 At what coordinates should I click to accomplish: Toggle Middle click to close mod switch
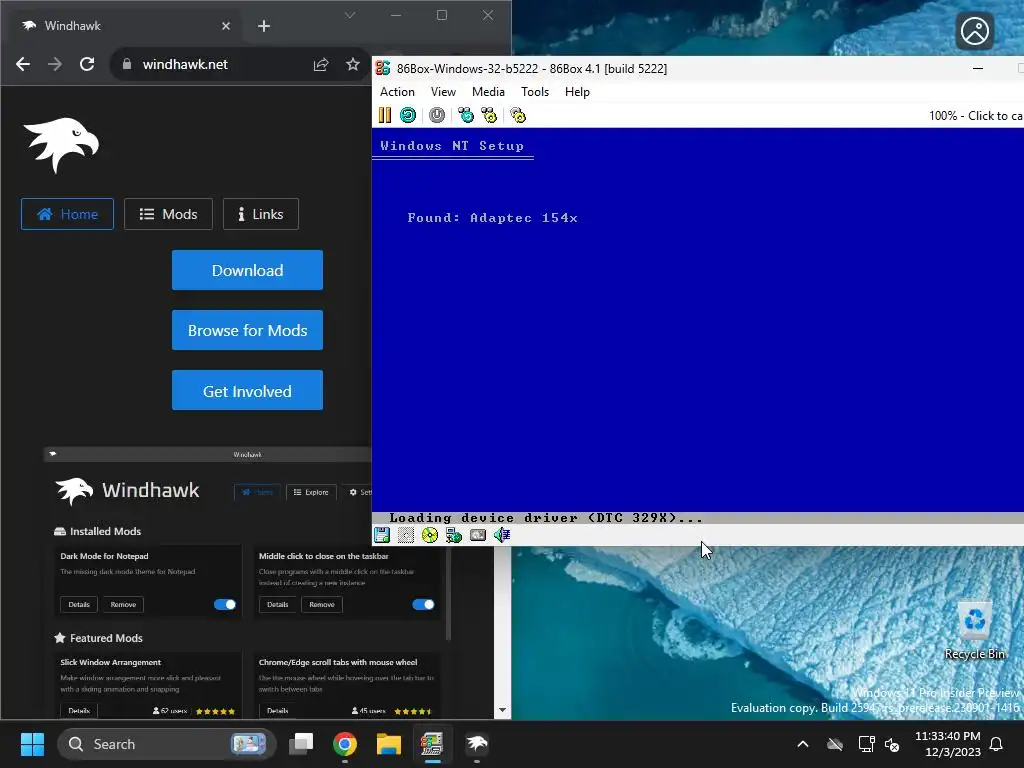click(x=423, y=605)
